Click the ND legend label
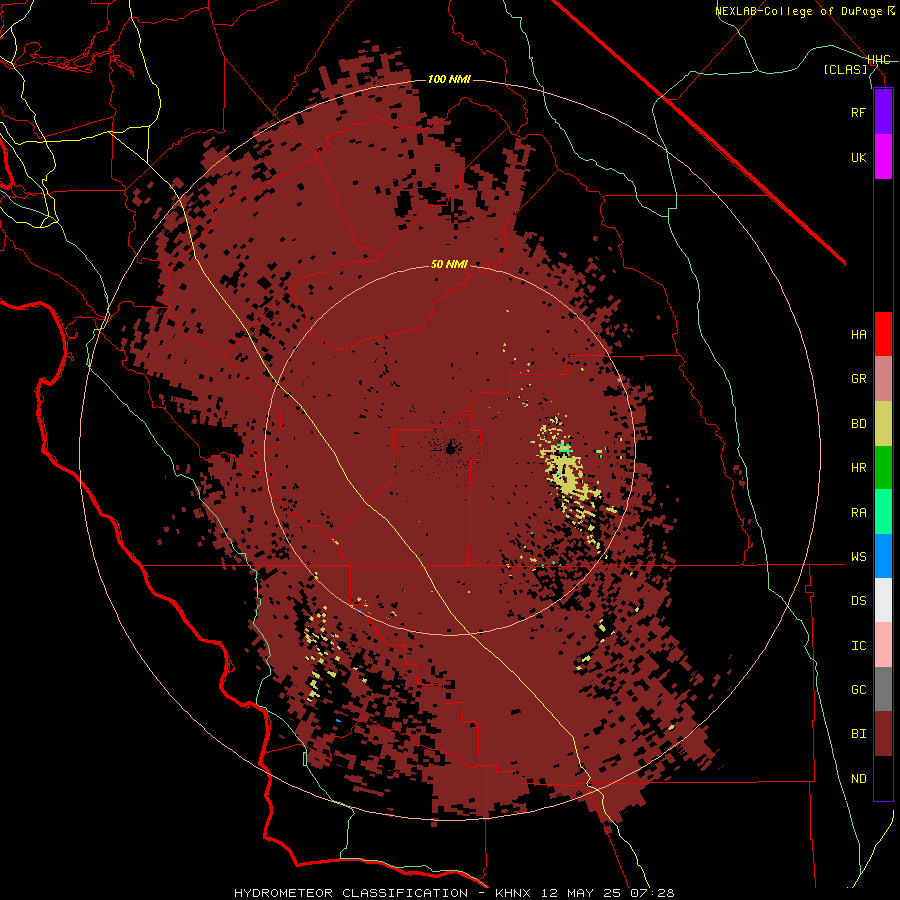 (858, 779)
